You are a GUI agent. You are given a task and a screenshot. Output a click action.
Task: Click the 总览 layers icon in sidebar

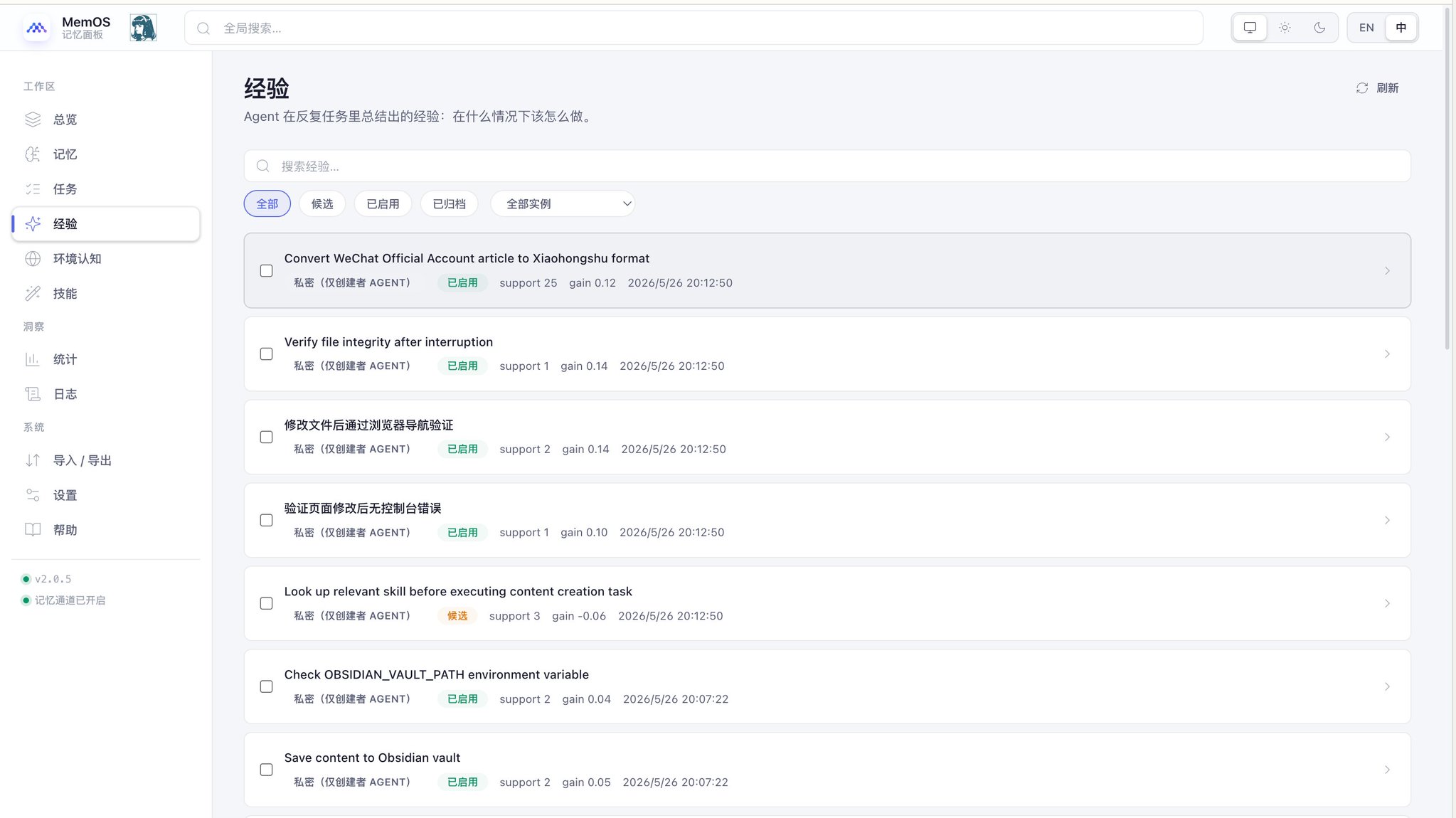tap(33, 119)
